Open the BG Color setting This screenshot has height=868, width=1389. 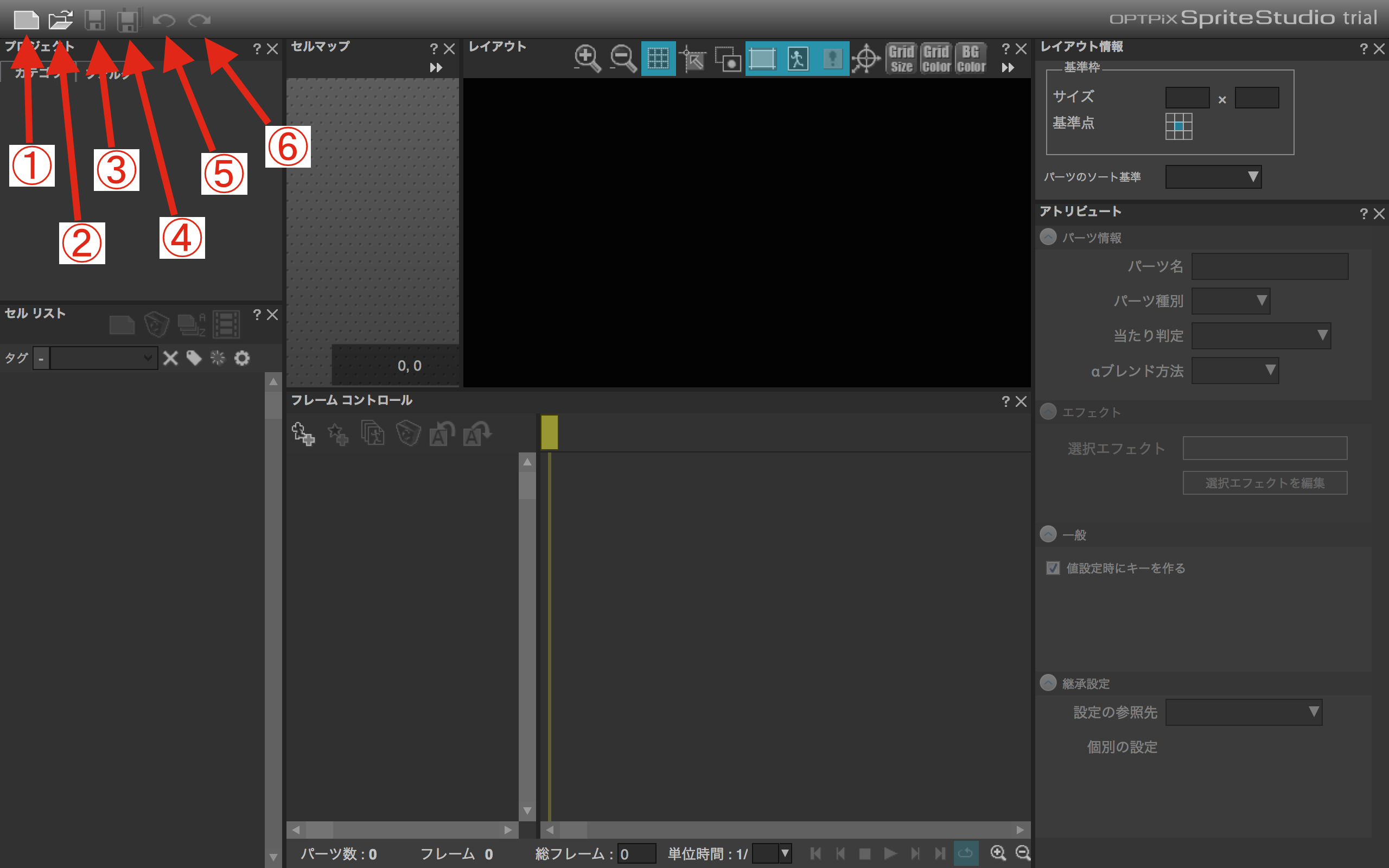tap(971, 58)
